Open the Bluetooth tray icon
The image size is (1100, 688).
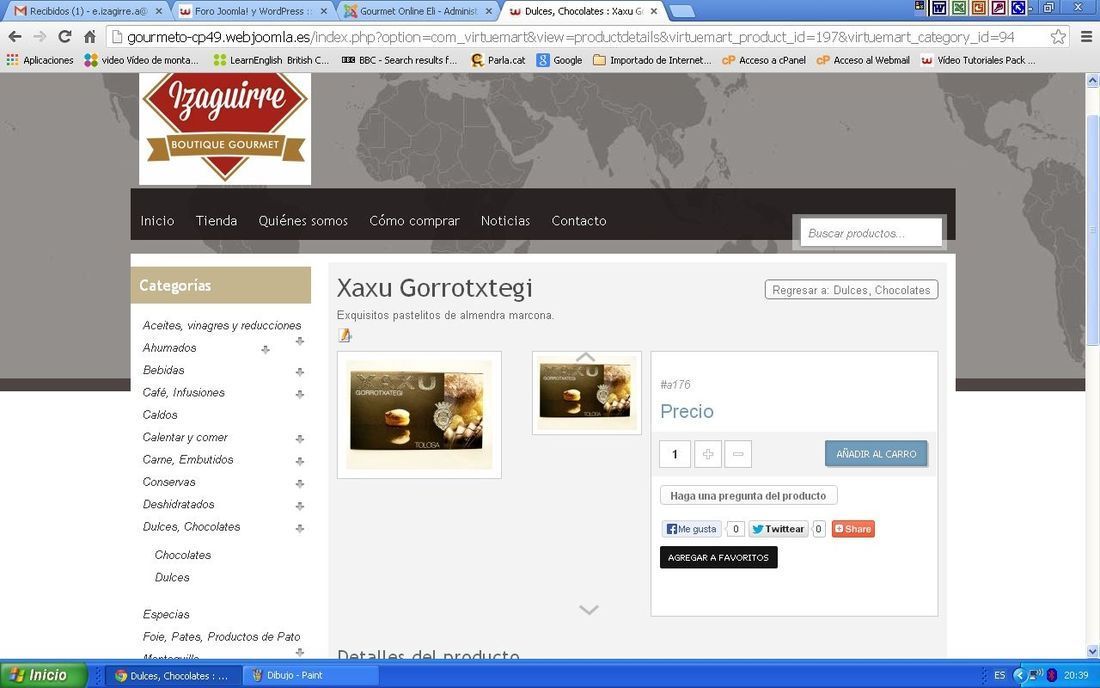point(1052,675)
